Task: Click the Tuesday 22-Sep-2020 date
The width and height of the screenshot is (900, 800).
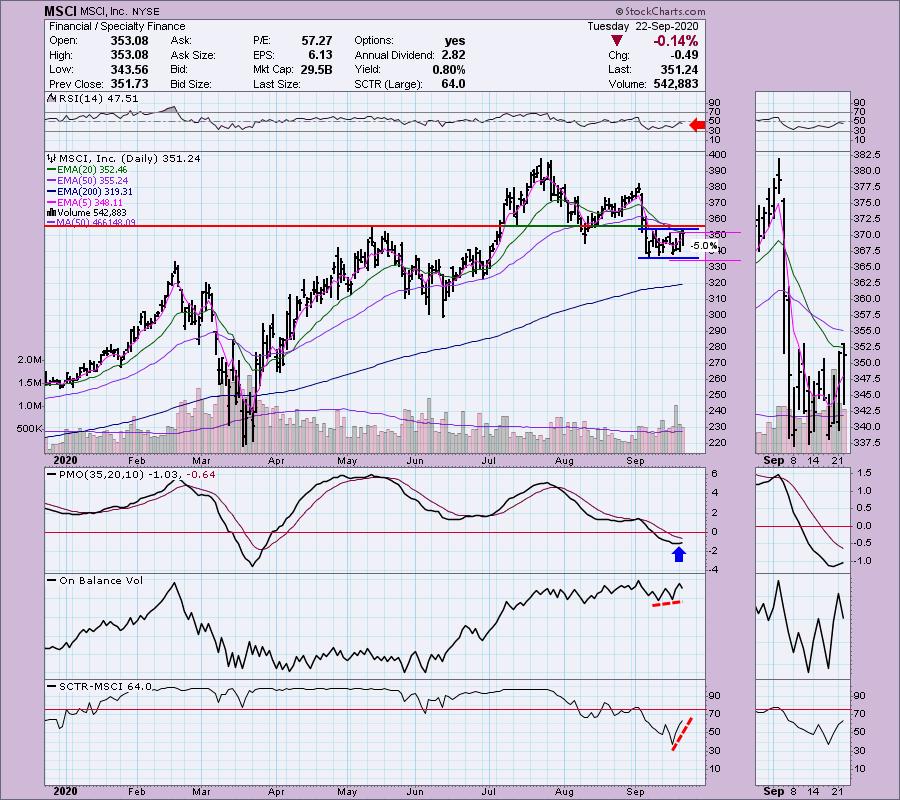Action: (642, 26)
